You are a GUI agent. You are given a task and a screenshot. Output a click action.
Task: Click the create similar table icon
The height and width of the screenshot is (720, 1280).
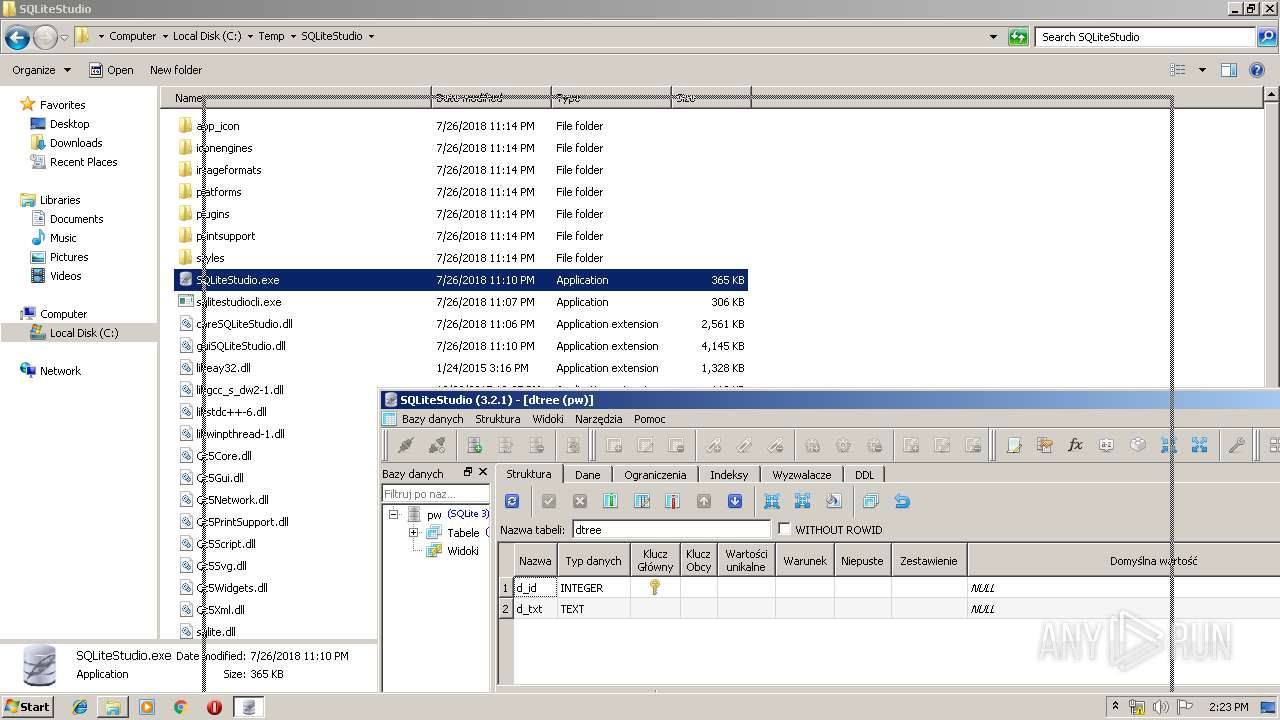870,502
